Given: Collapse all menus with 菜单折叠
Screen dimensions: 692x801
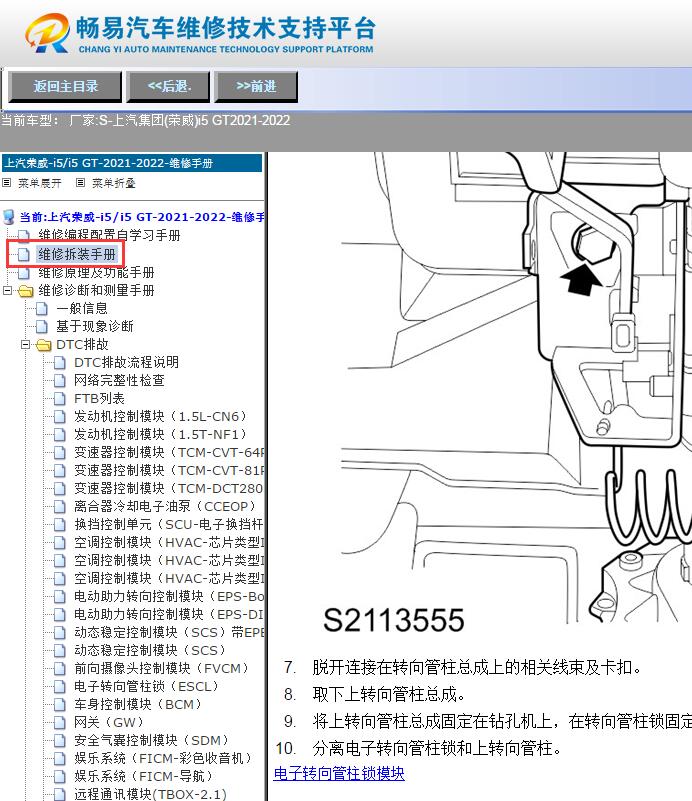Looking at the screenshot, I should pyautogui.click(x=113, y=183).
